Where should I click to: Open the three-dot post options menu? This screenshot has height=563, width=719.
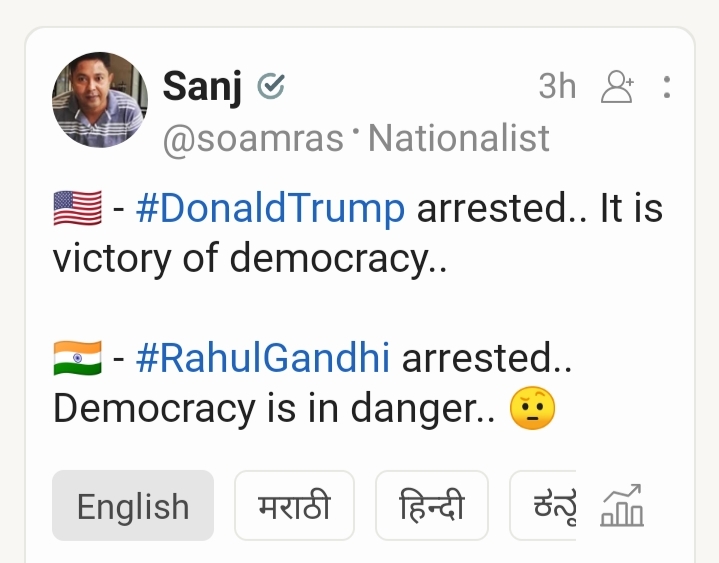667,87
